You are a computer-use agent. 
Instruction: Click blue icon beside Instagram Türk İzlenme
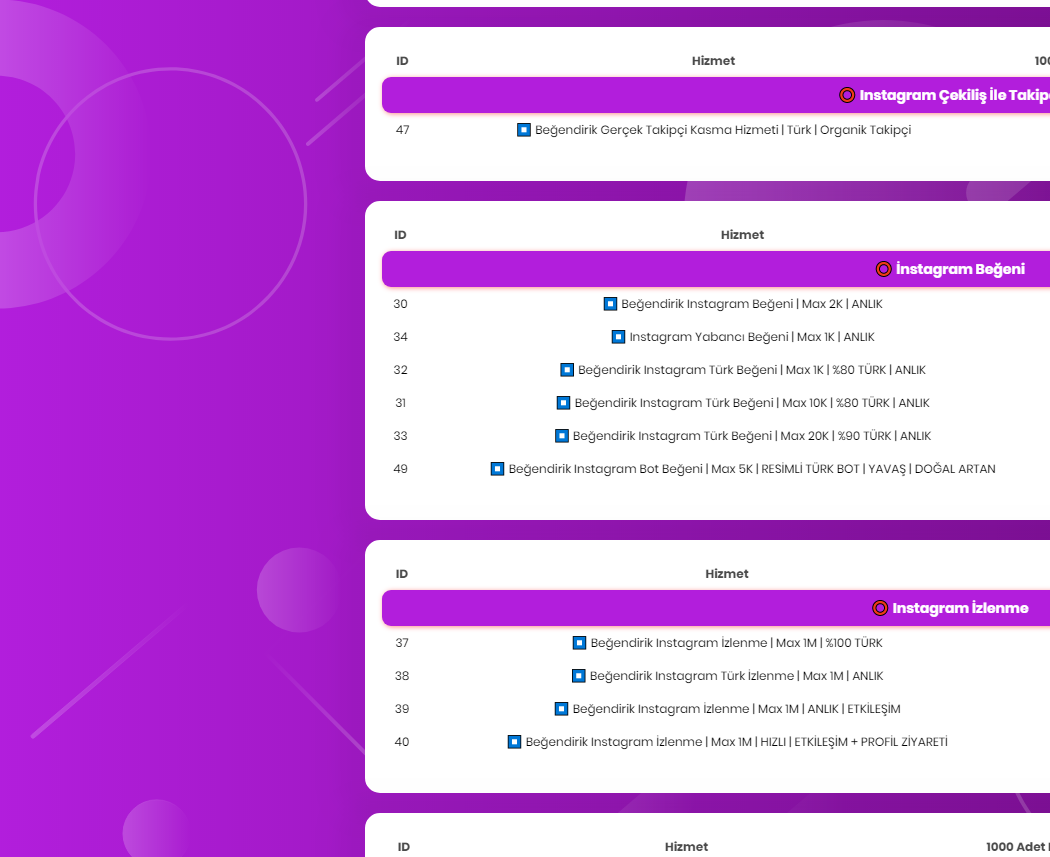tap(579, 676)
